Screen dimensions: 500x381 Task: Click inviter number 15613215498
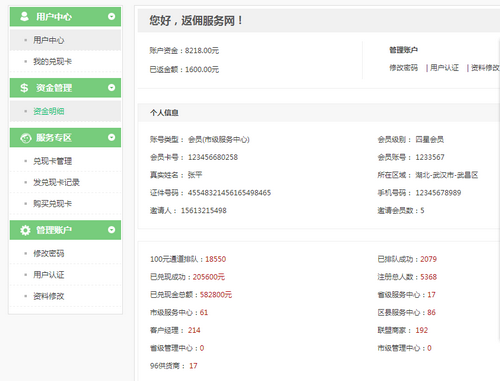204,210
